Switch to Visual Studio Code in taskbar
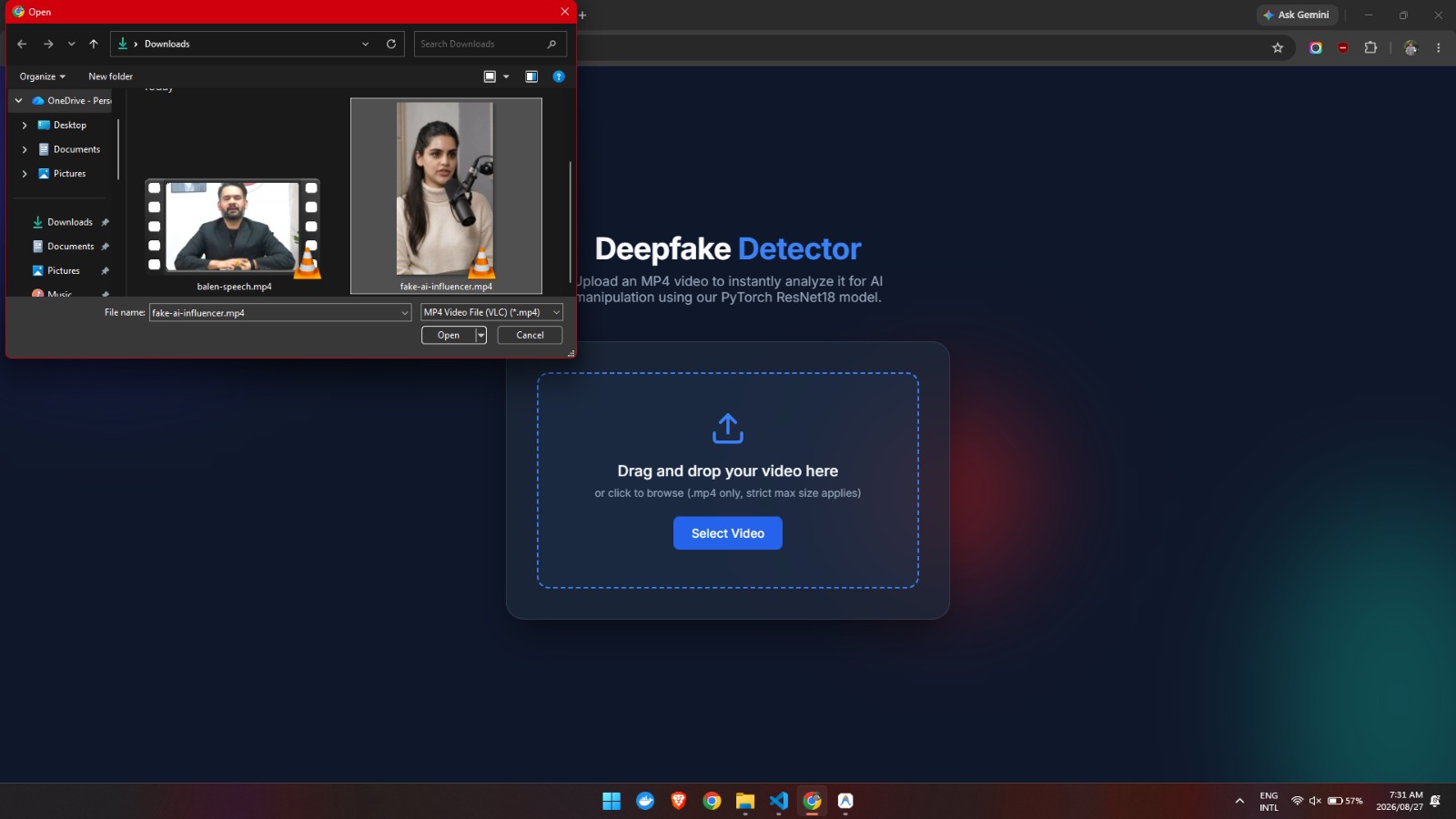 (x=779, y=801)
